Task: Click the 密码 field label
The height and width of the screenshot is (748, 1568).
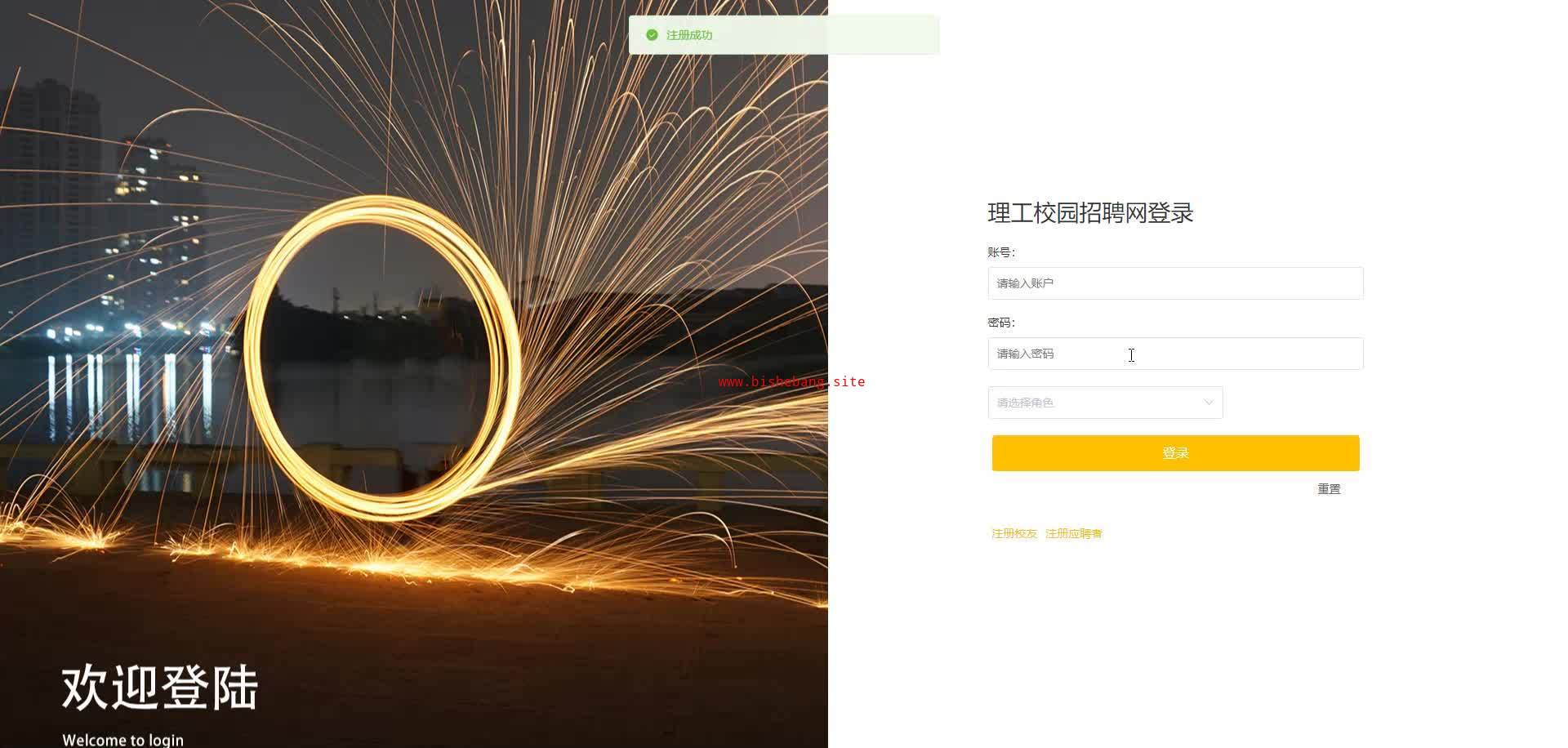Action: pyautogui.click(x=1001, y=323)
